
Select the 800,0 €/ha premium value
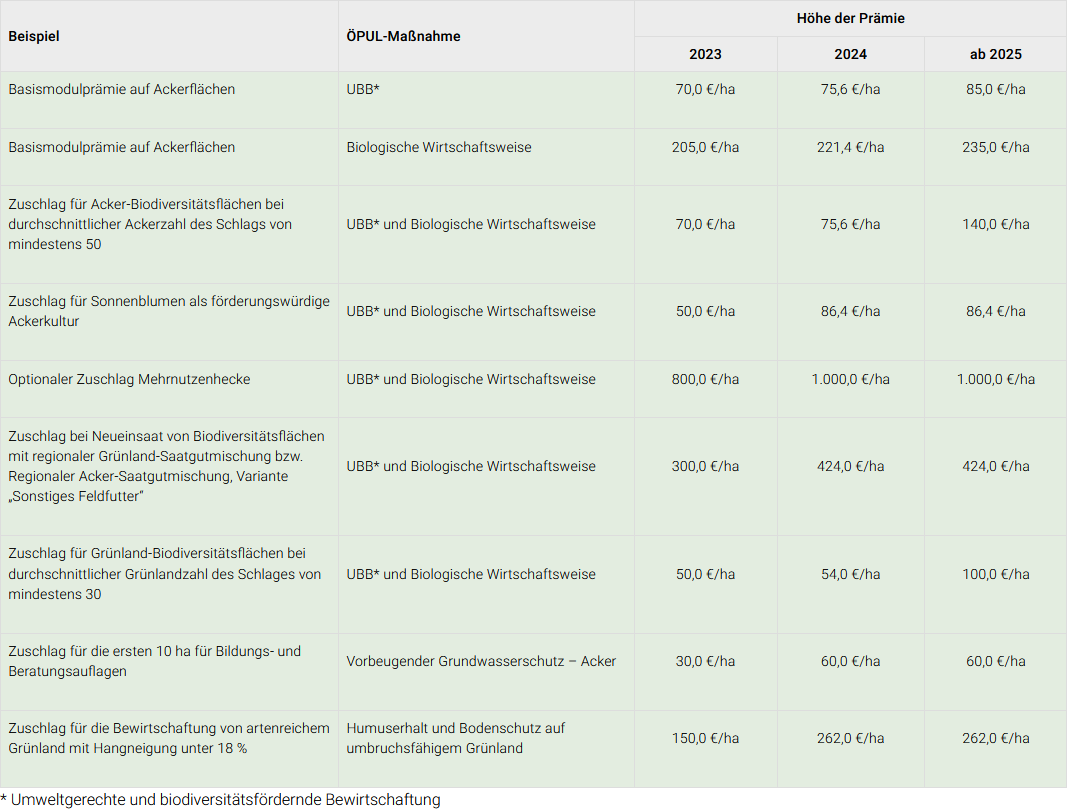tap(705, 379)
